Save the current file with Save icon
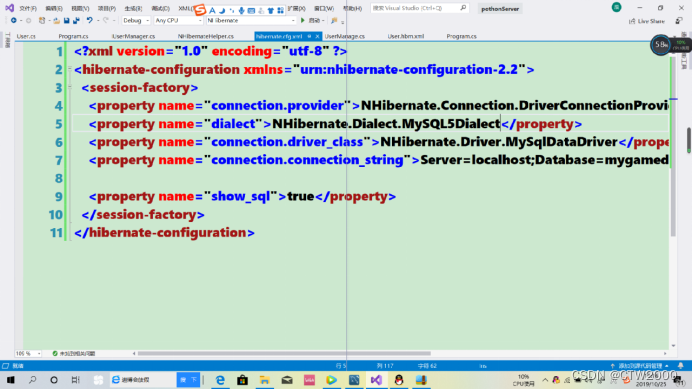 point(66,20)
